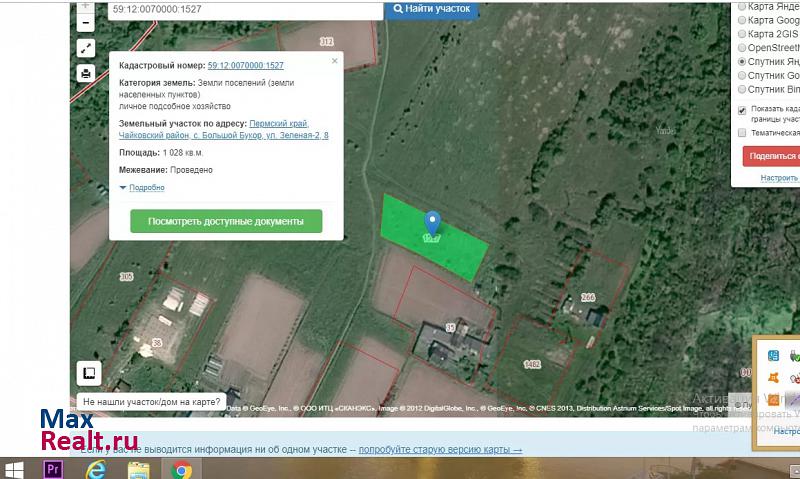Open cadastral number 59:12:0070000:1527 link
Viewport: 800px width, 479px height.
[x=246, y=65]
